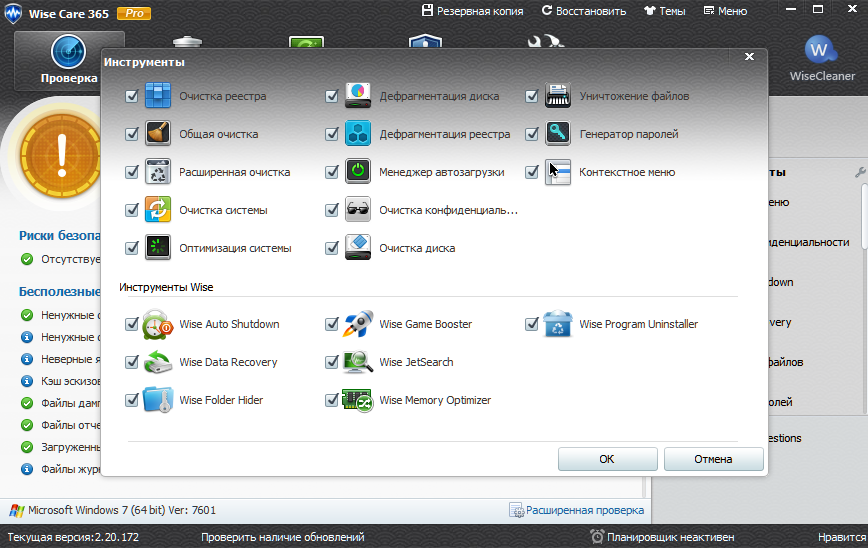This screenshot has height=548, width=868.
Task: Open the WiseCleaner account icon
Action: (x=821, y=51)
